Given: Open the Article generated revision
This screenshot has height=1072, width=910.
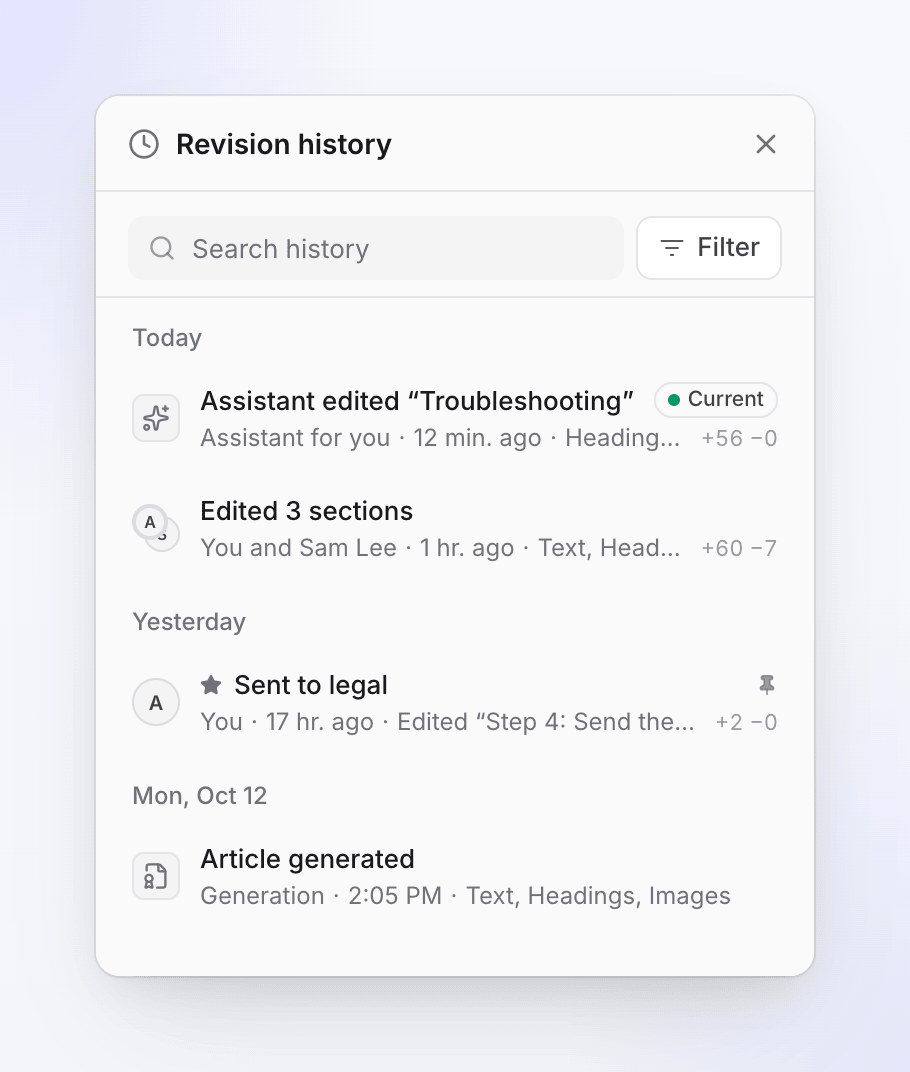Looking at the screenshot, I should 455,876.
